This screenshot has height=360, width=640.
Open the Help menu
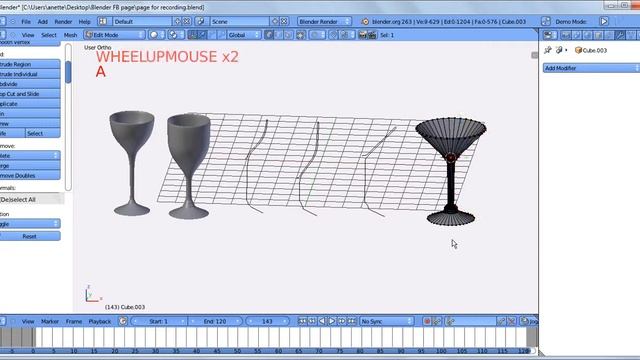pos(84,22)
